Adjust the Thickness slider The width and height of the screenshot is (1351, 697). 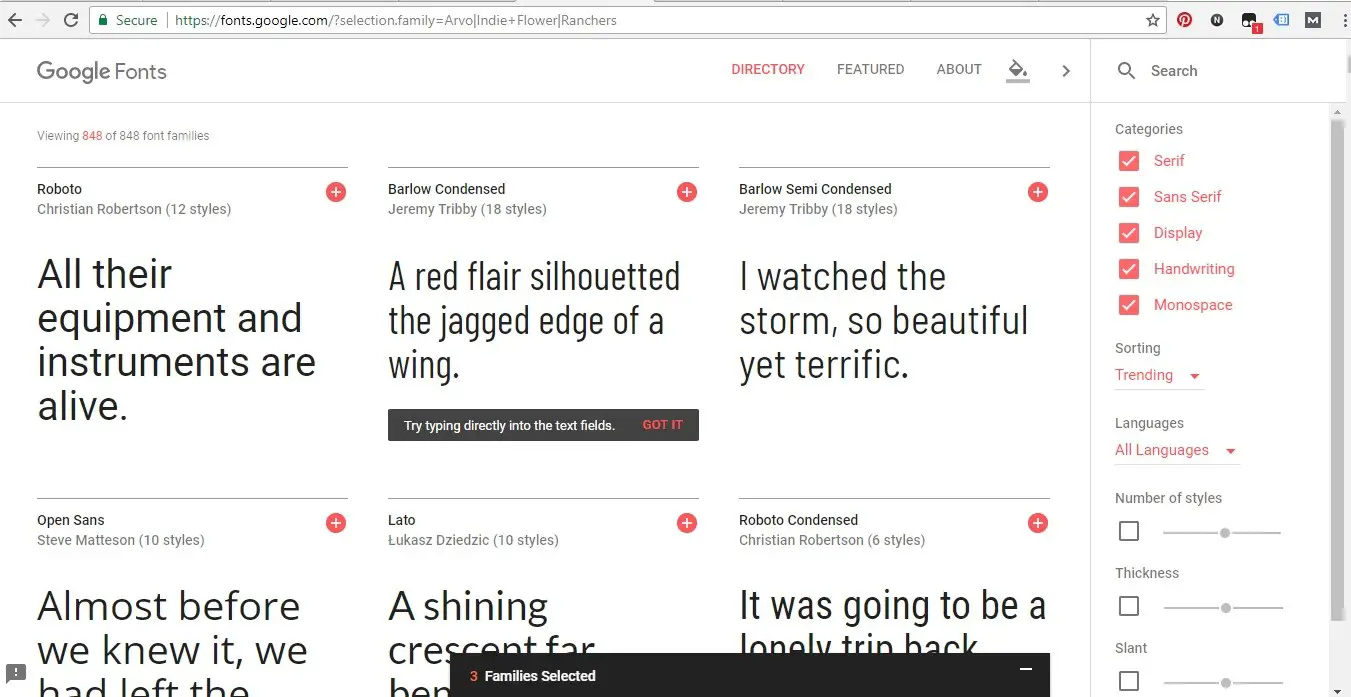click(x=1222, y=608)
